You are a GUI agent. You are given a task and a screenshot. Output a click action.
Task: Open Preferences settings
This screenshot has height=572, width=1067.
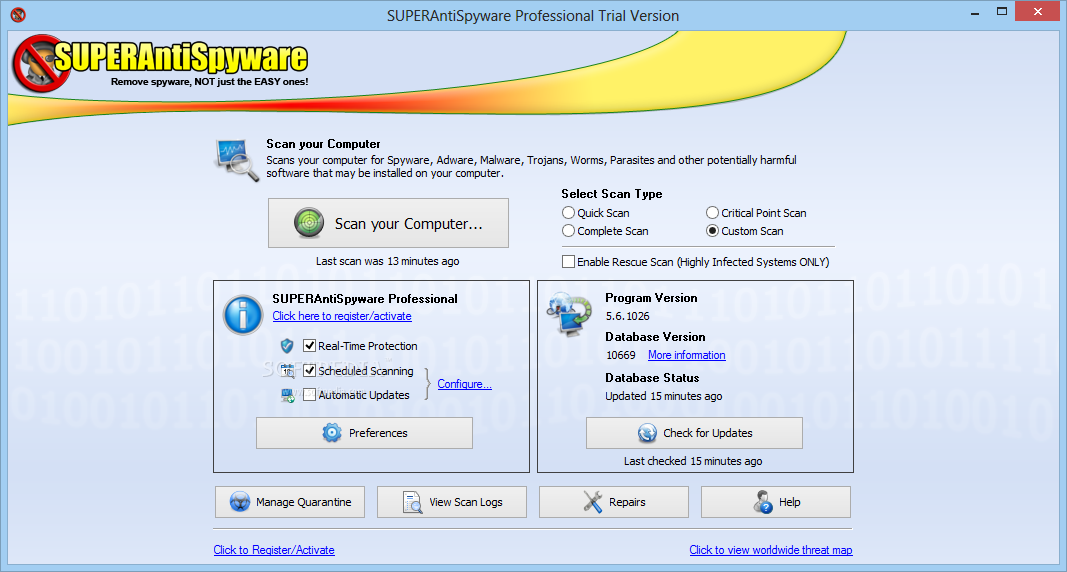[364, 433]
